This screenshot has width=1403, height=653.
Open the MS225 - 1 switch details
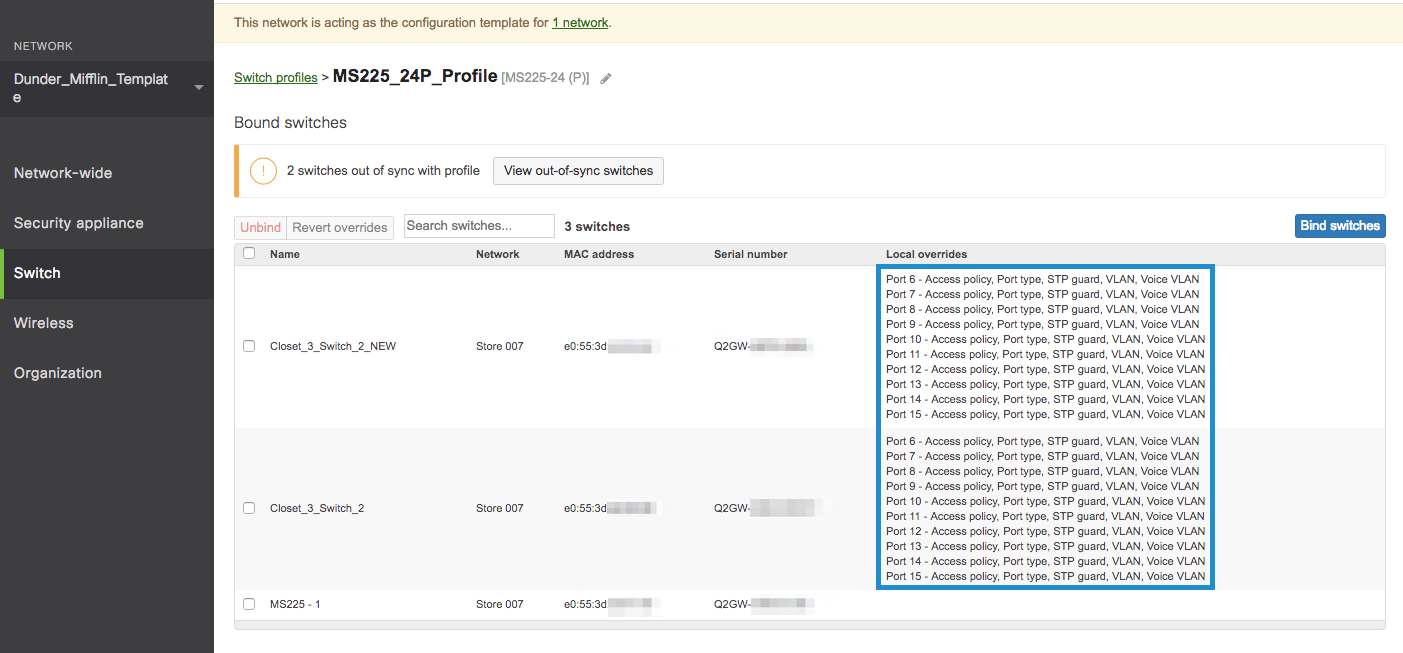coord(296,603)
